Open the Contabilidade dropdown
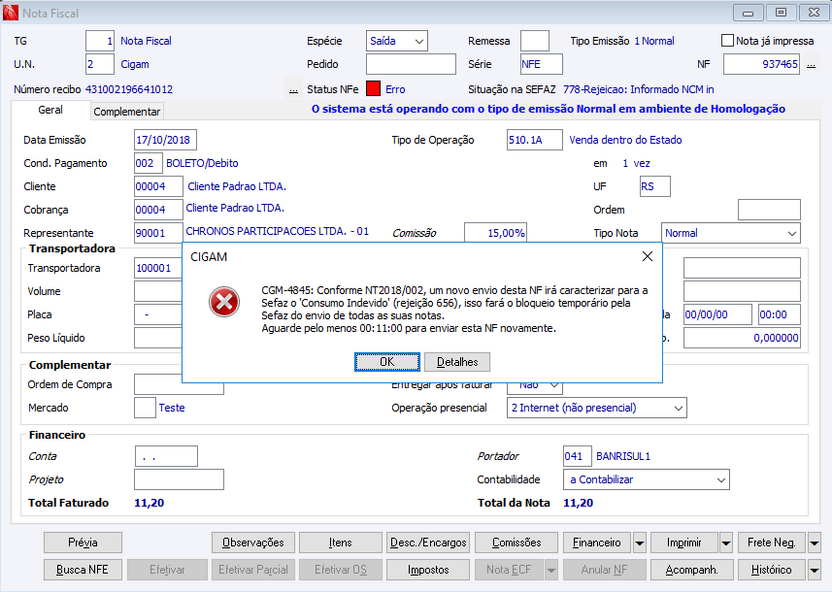832x592 pixels. click(x=646, y=480)
